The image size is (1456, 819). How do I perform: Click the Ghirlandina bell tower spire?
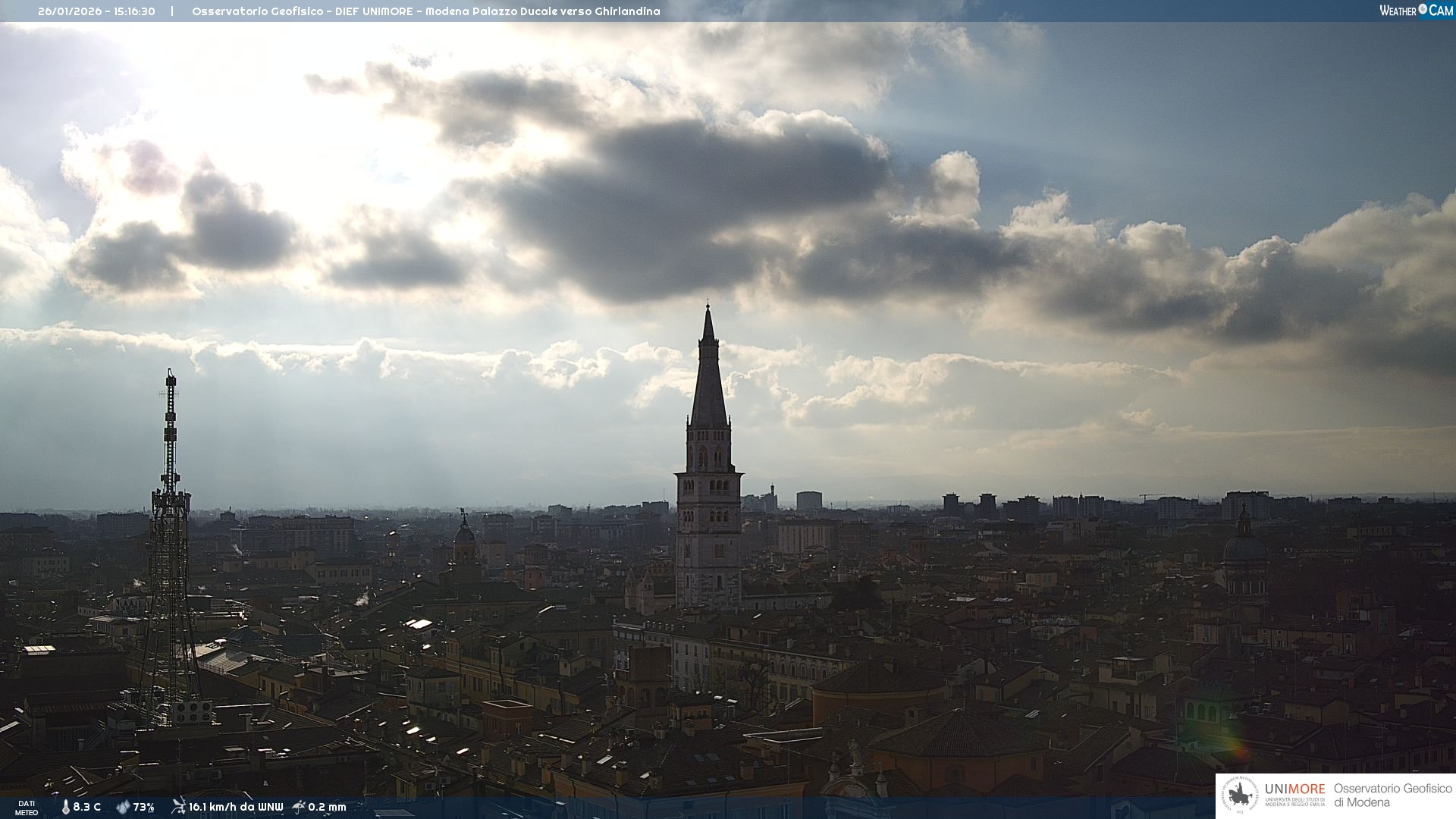[x=708, y=379]
